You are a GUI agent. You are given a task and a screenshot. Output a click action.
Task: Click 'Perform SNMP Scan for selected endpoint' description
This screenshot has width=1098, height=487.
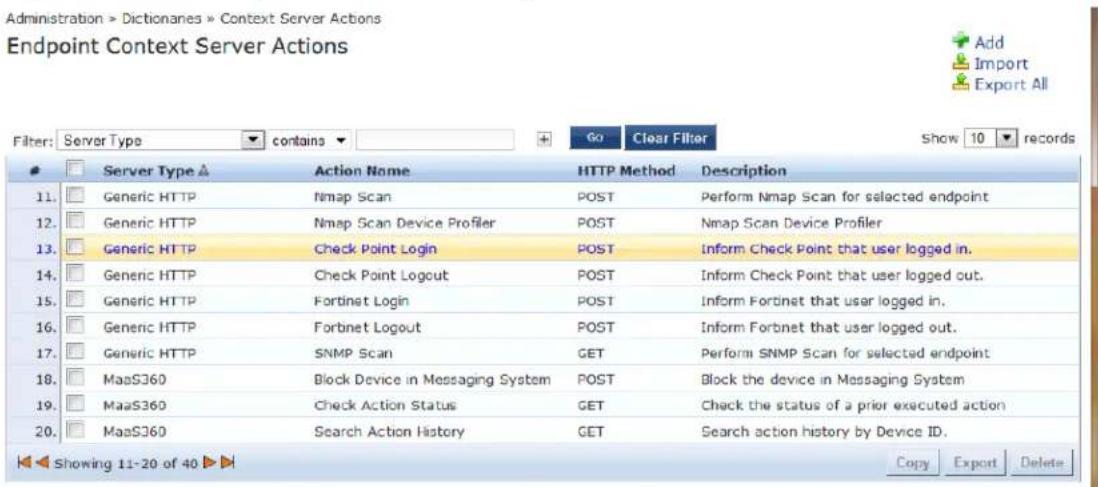[845, 352]
